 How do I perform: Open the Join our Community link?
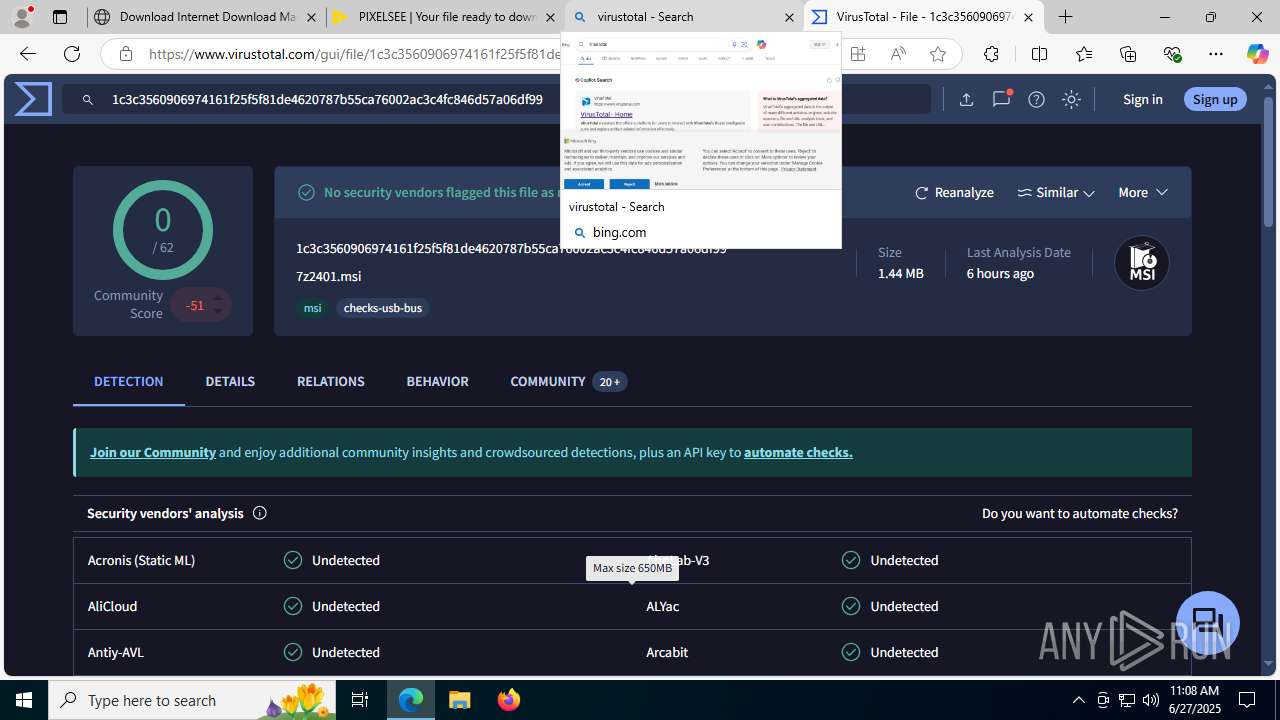[153, 452]
